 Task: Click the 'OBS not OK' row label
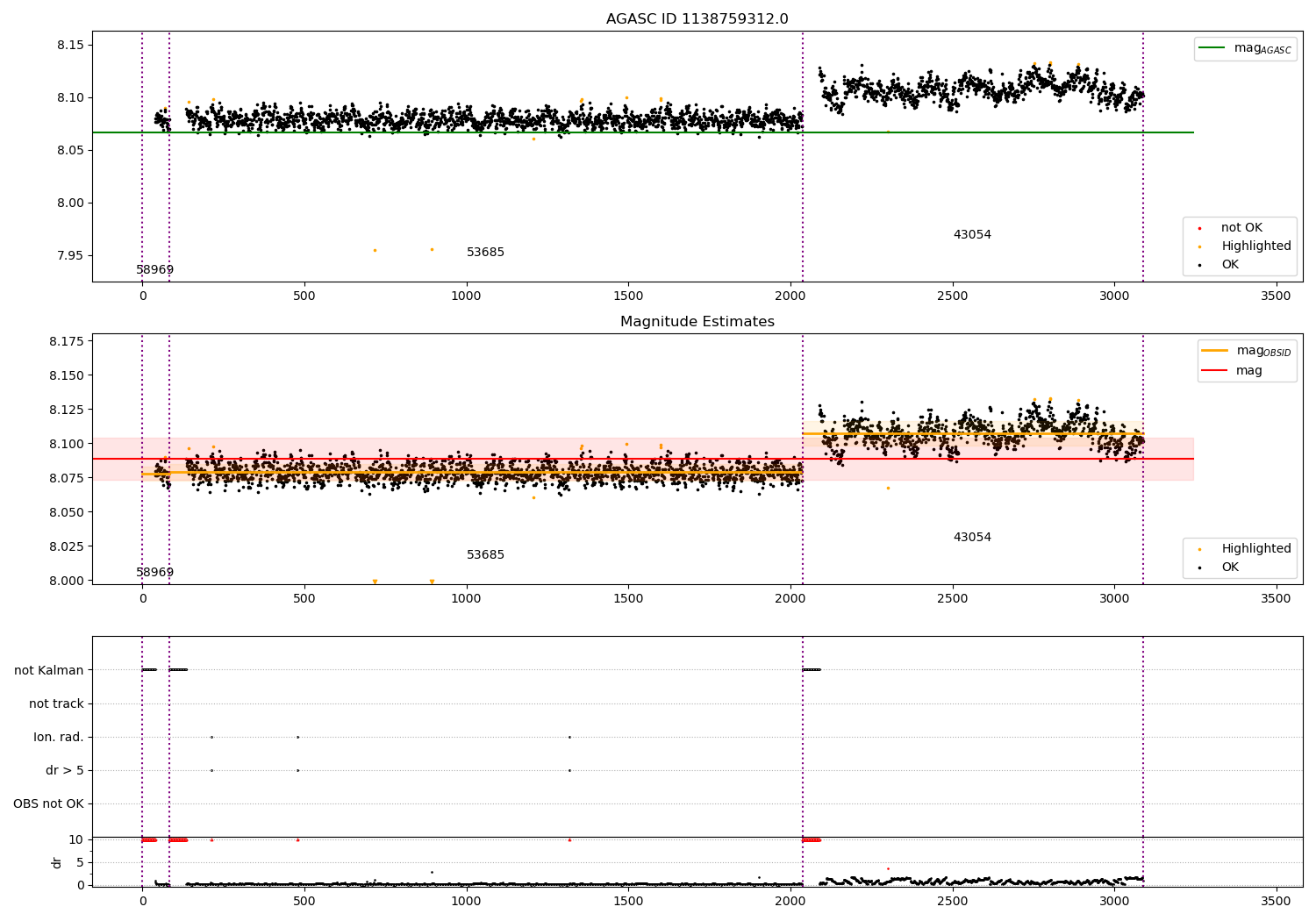click(x=48, y=803)
